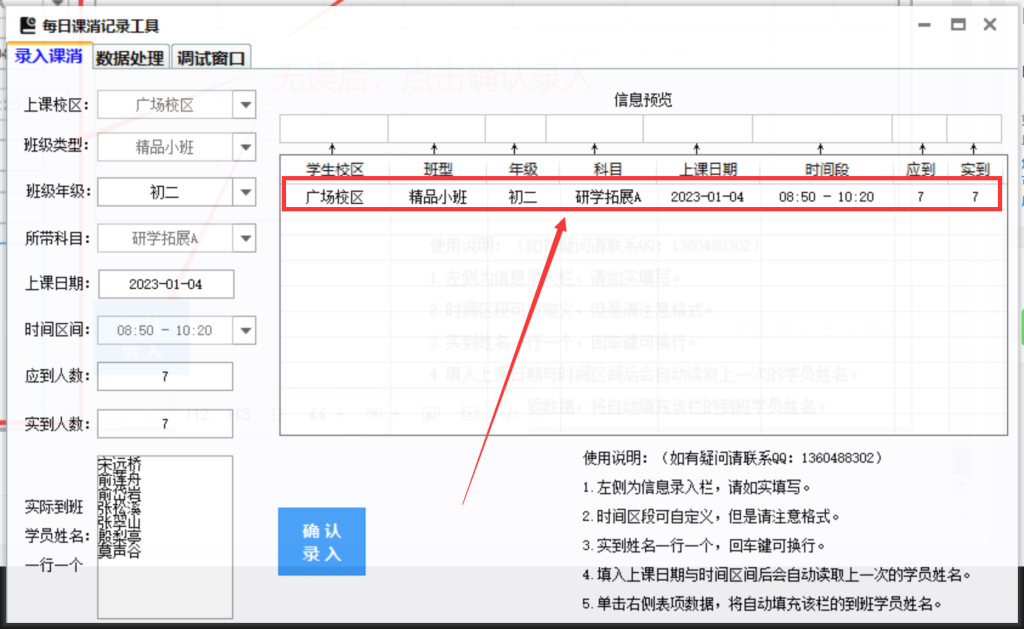Switch to the 录入课消 tab
1024x629 pixels.
point(49,56)
